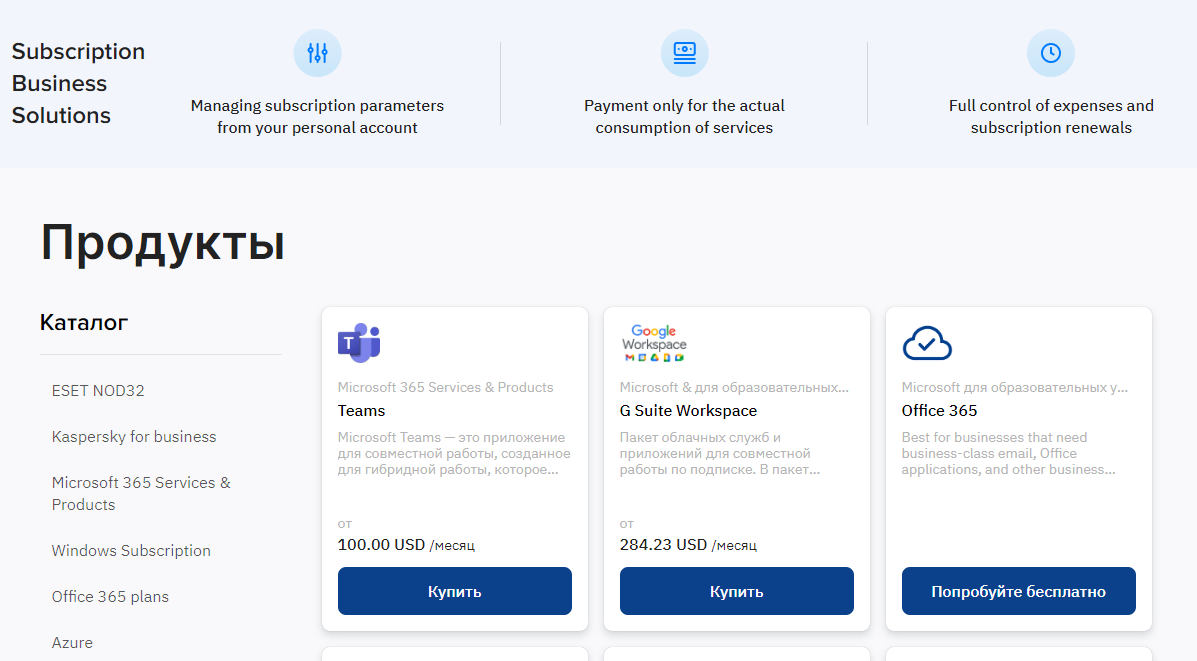
Task: Open ESET NOD32 catalog category
Action: click(x=98, y=391)
